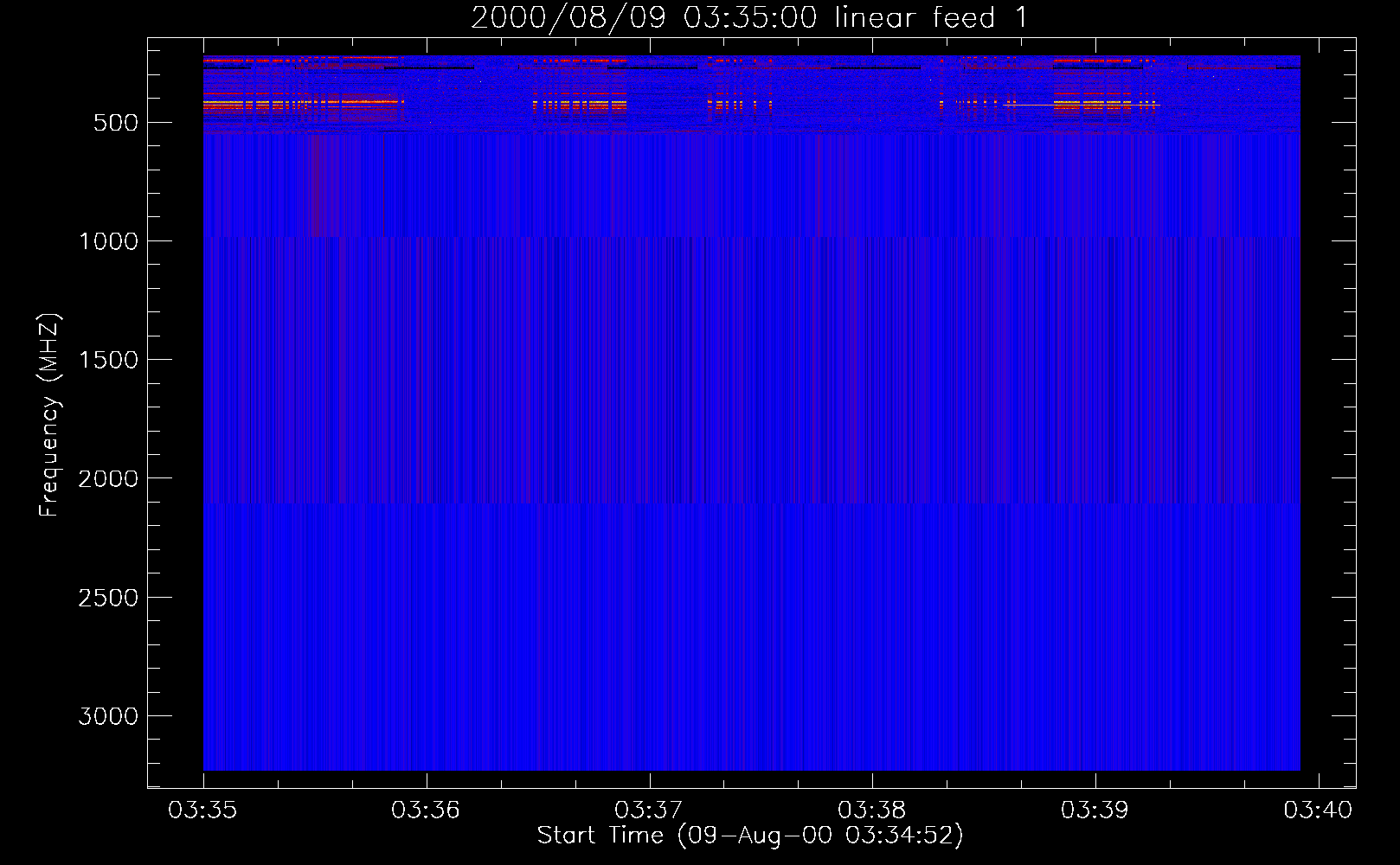Viewport: 1400px width, 865px height.
Task: Click the 03:40 time tick label
Action: [1318, 811]
